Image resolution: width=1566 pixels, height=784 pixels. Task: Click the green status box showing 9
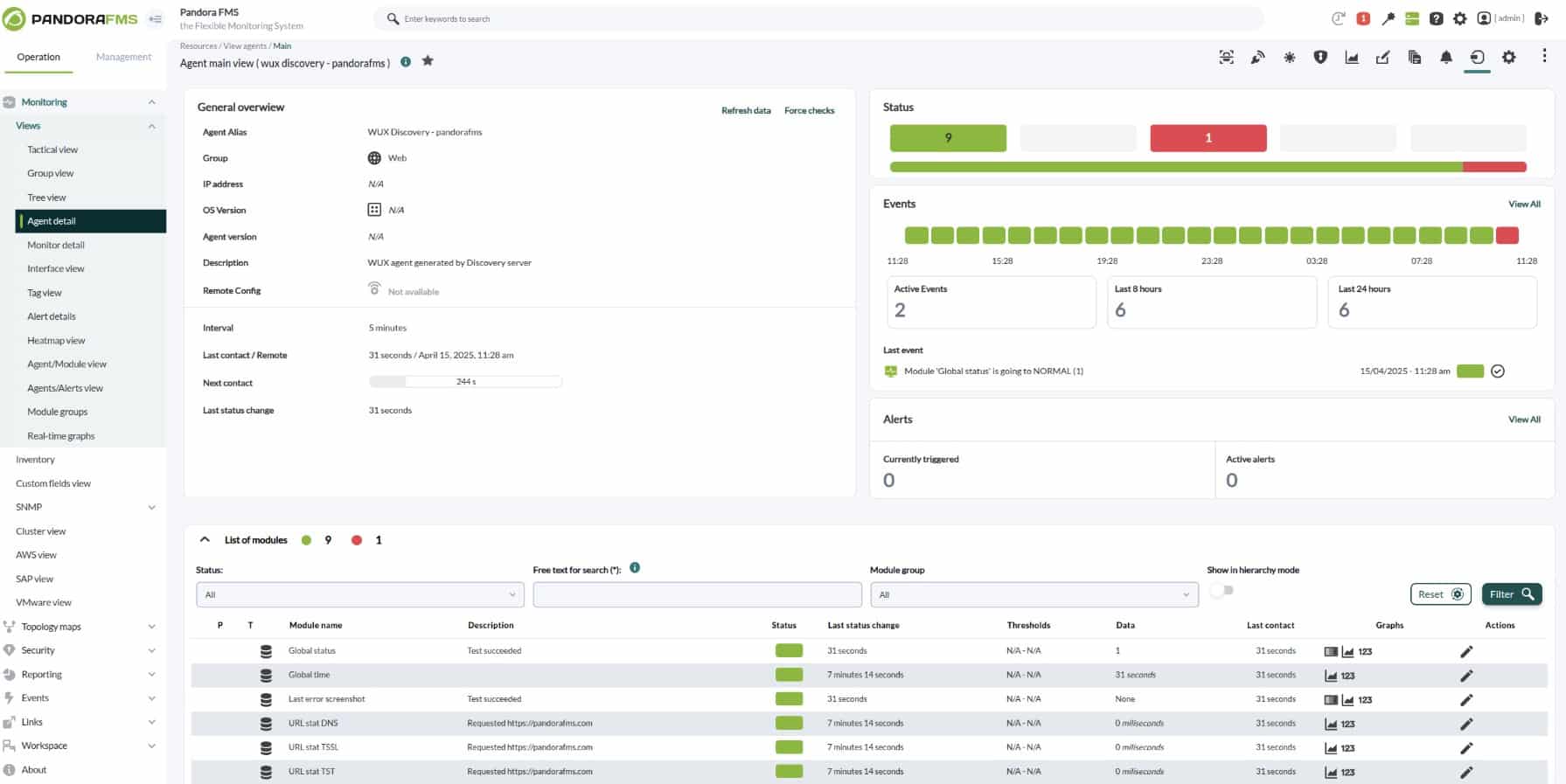coord(948,138)
